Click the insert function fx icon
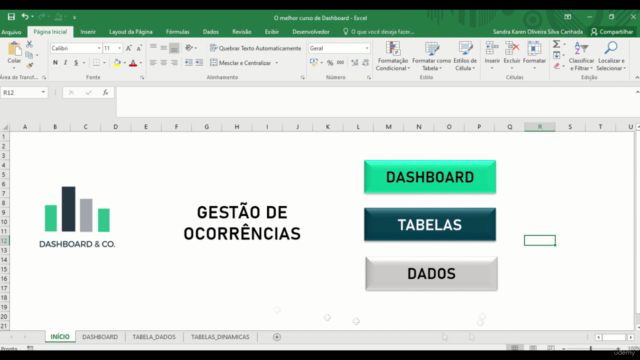 105,93
